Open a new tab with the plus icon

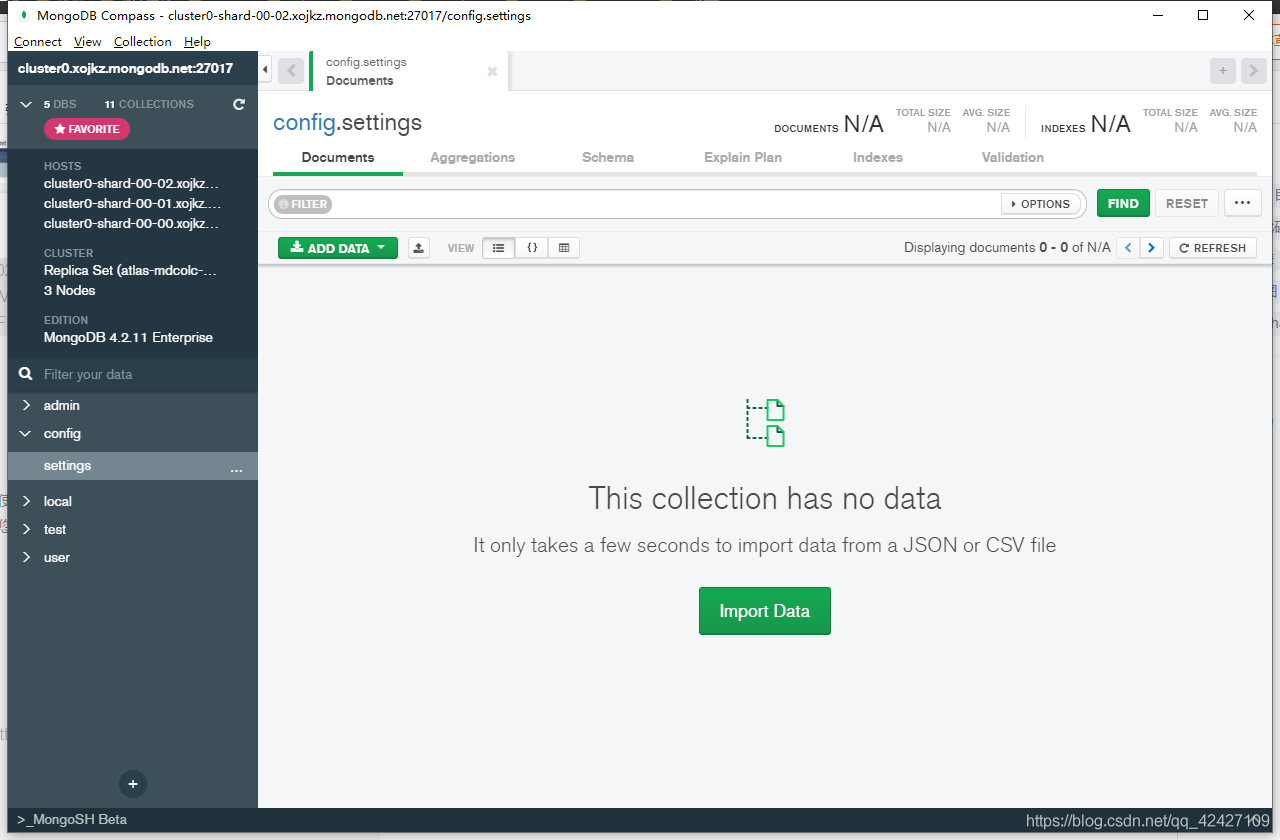pos(1222,70)
